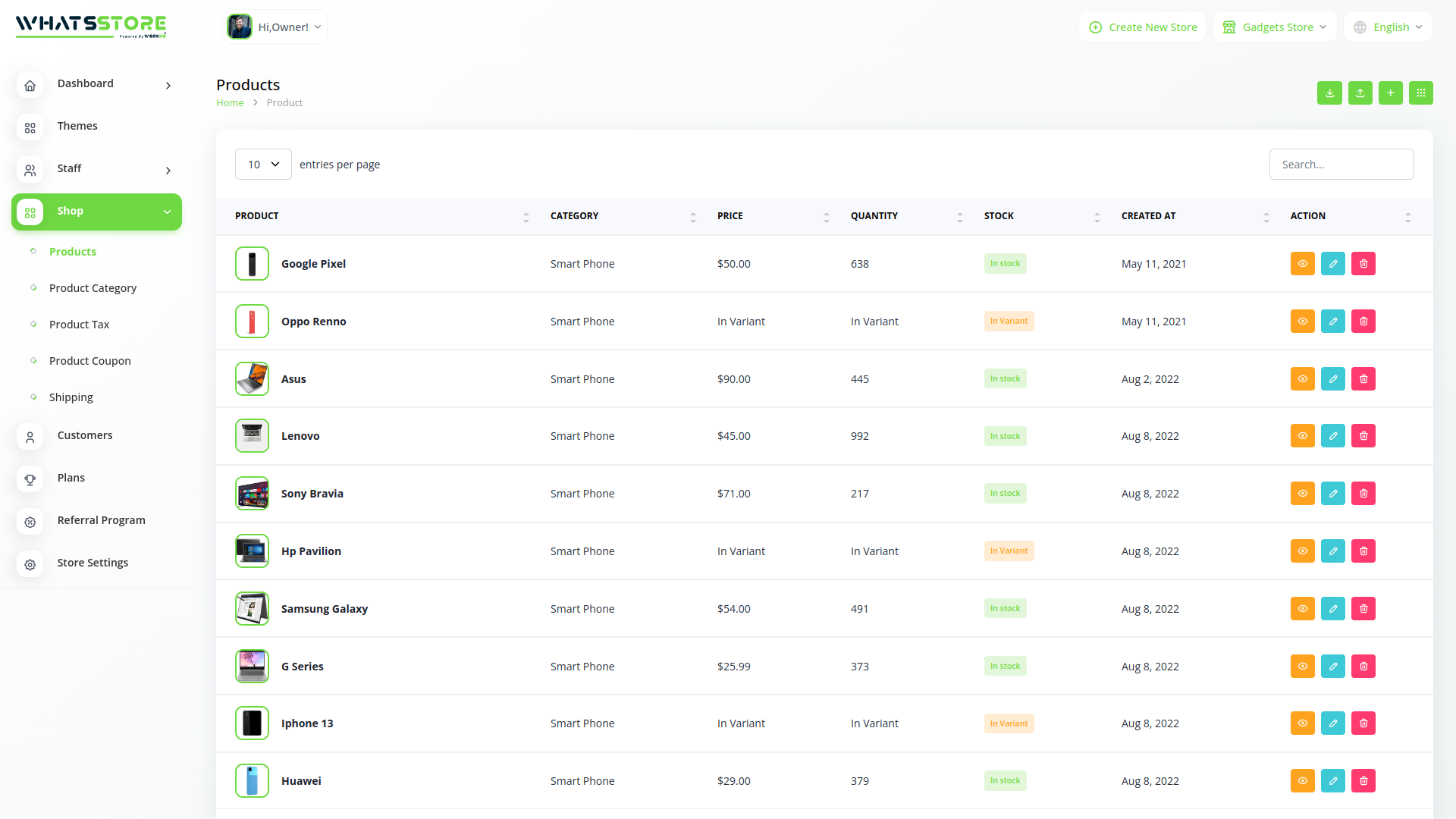This screenshot has height=819, width=1456.
Task: Delete the Asus product
Action: coord(1363,379)
